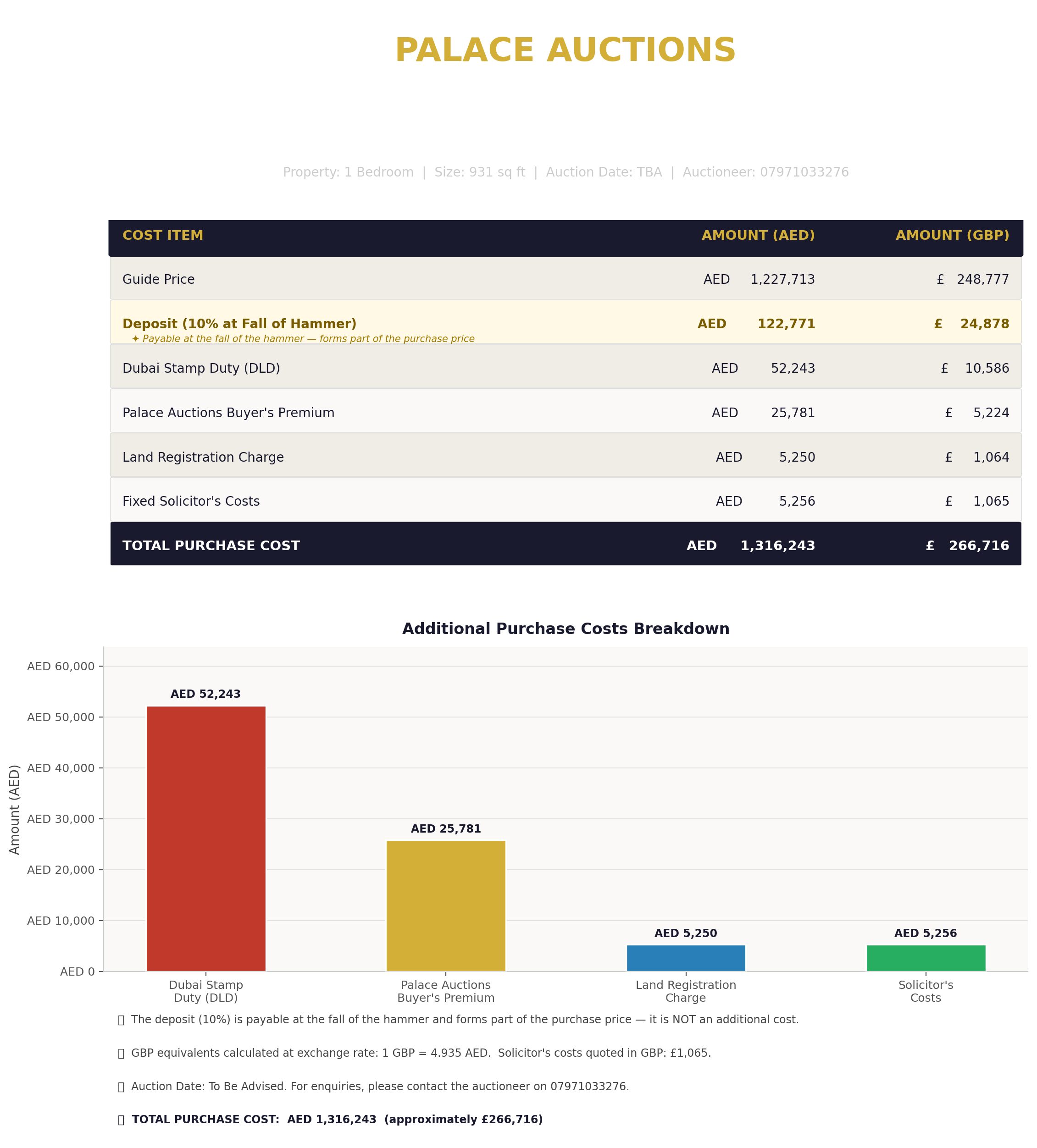Screen dimensions: 1037x1148
Task: Click the Fixed Solicitor's Costs row label
Action: click(191, 501)
